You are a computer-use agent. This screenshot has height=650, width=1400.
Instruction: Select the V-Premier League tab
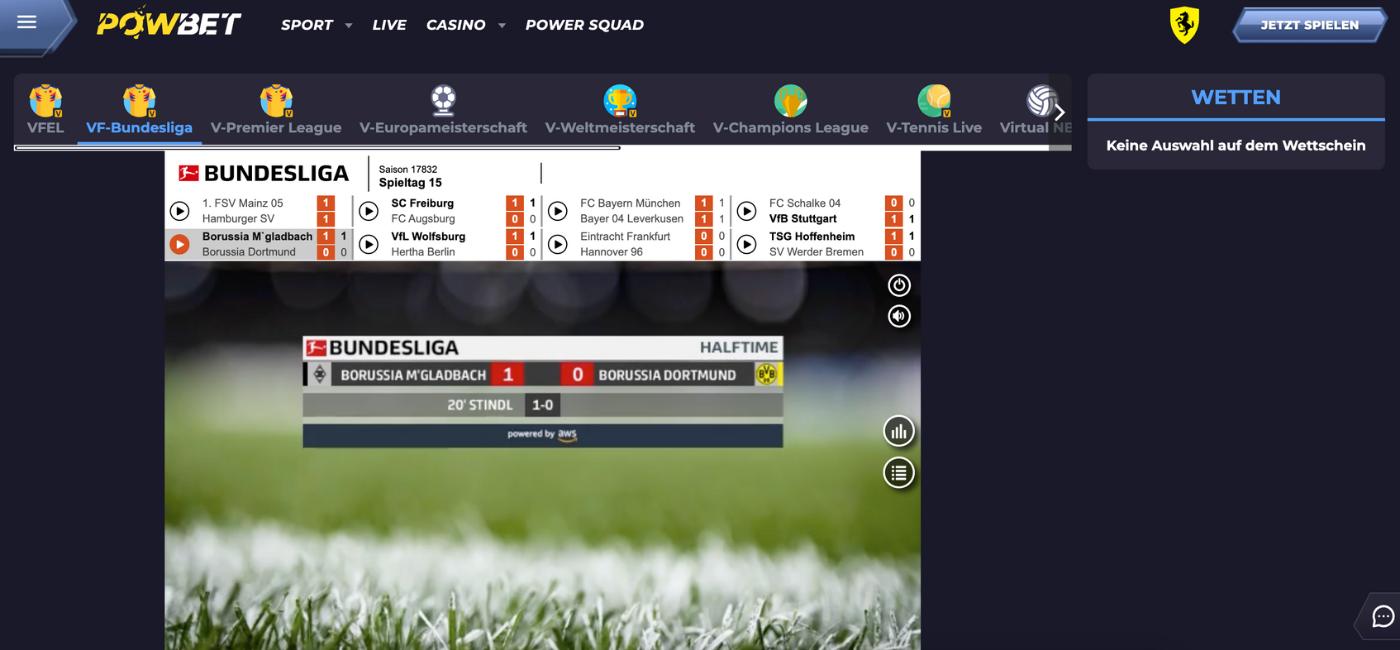point(276,110)
